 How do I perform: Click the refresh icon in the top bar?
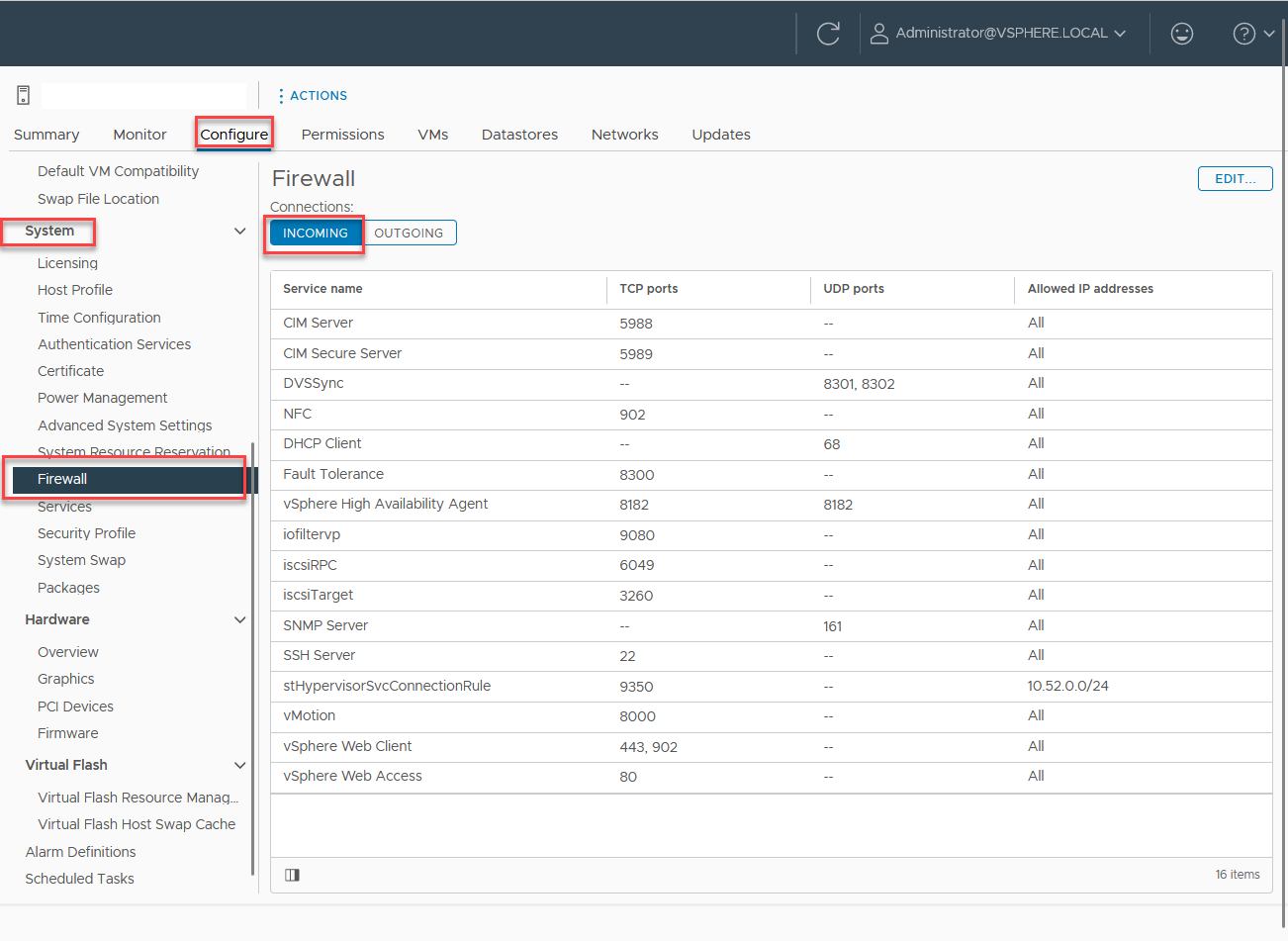(x=828, y=31)
